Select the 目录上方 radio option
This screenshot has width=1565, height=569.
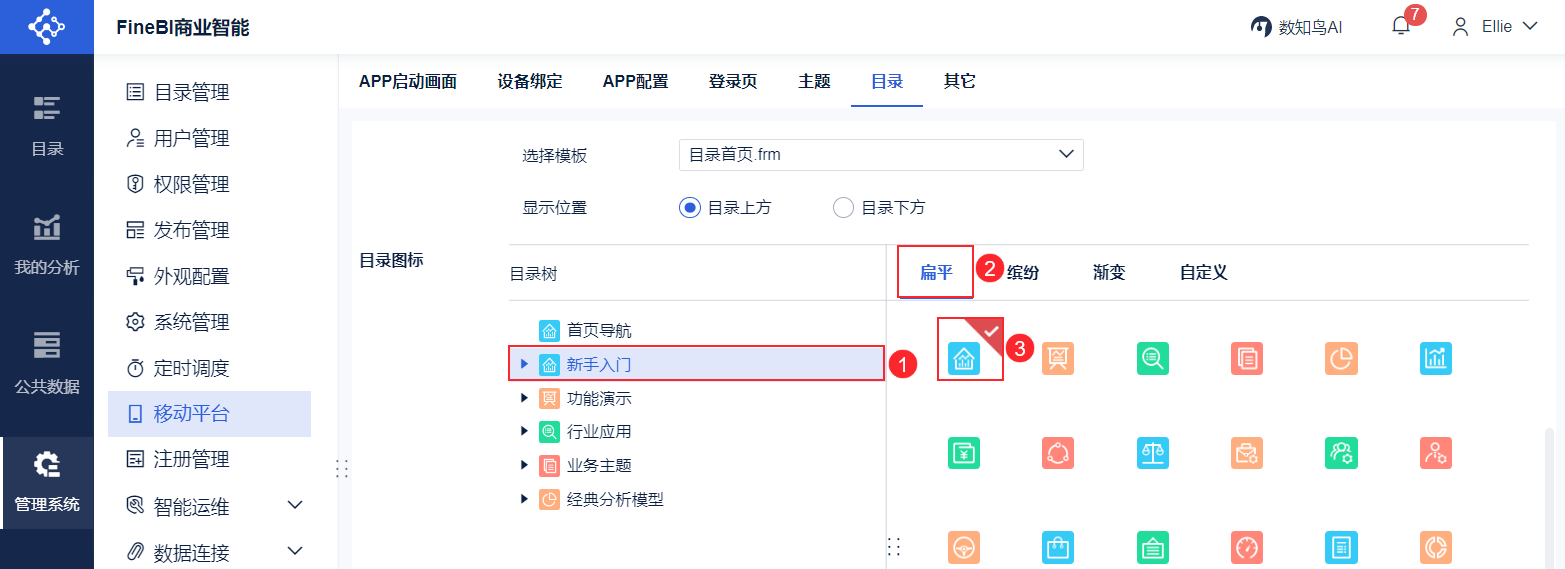point(689,208)
